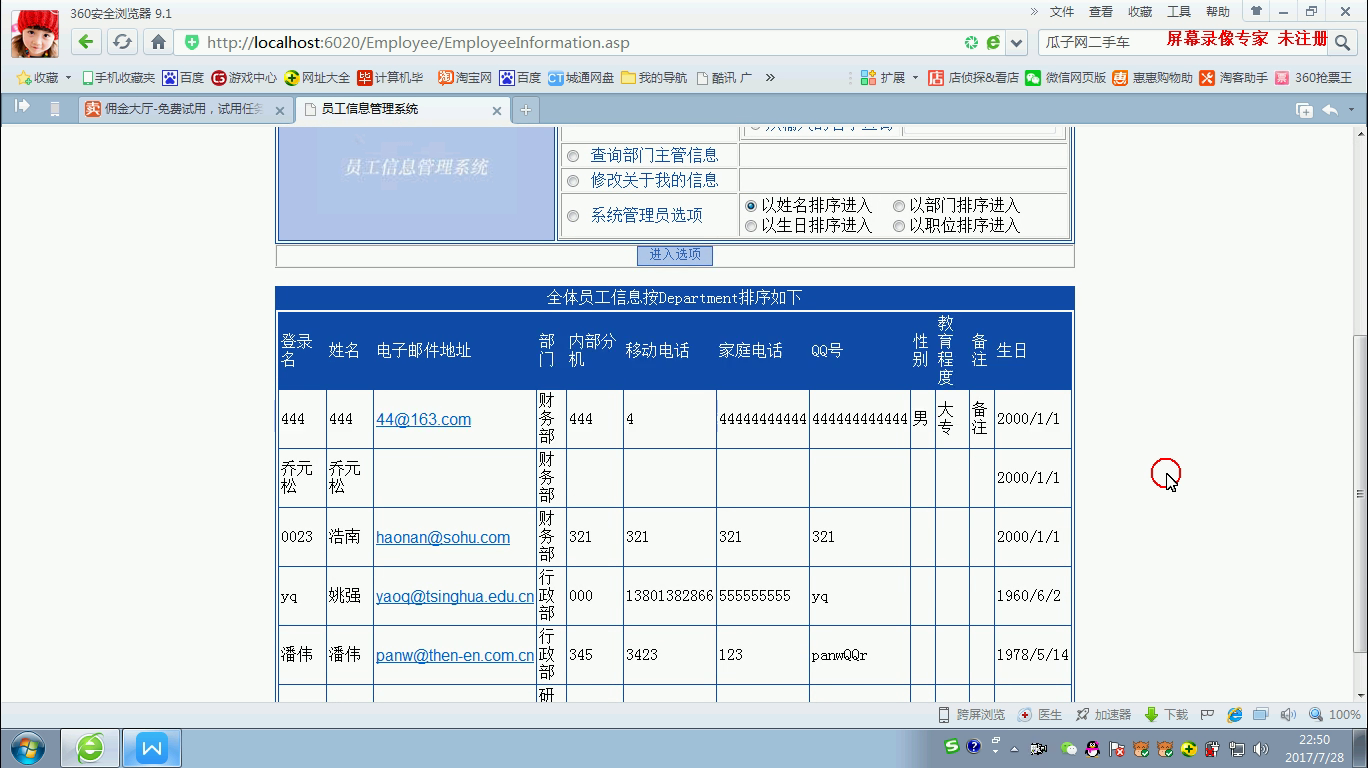The width and height of the screenshot is (1368, 768).
Task: Open the 惠惠购物助 extension
Action: [1153, 77]
